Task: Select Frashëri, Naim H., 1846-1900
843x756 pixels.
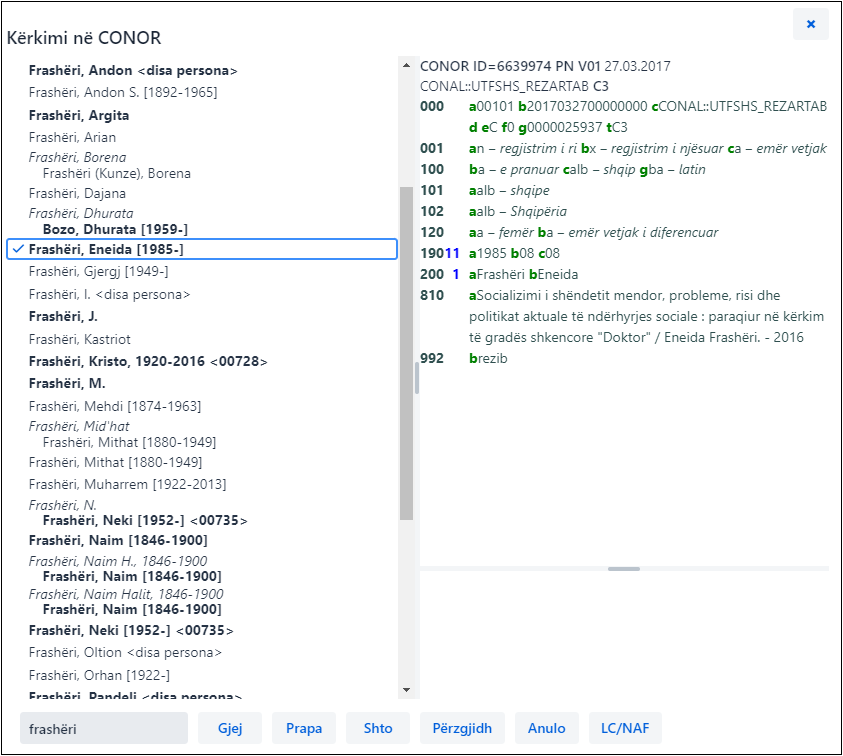Action: coord(118,561)
